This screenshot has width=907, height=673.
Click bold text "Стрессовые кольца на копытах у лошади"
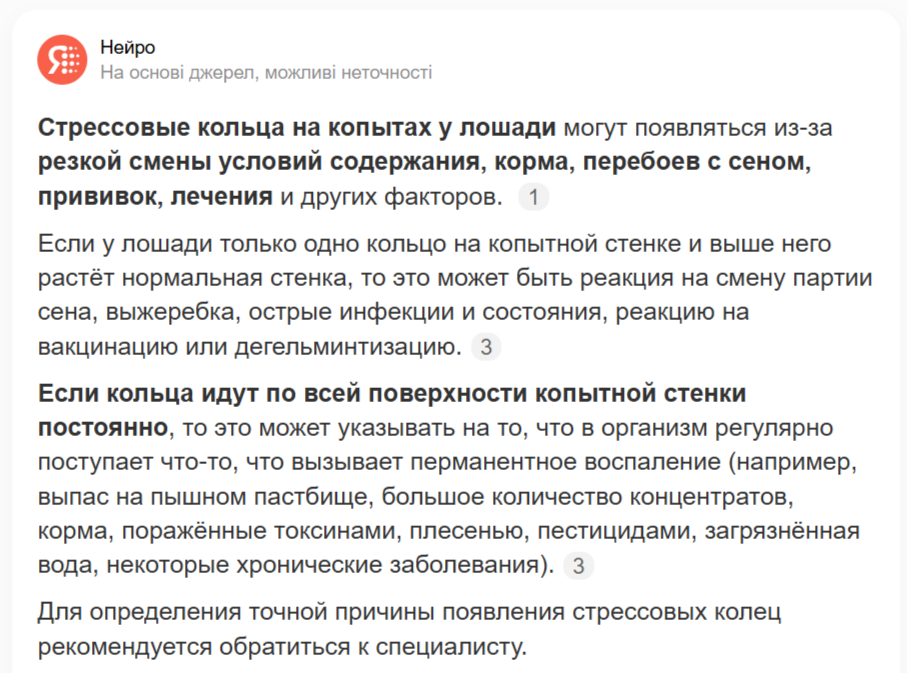pyautogui.click(x=297, y=128)
